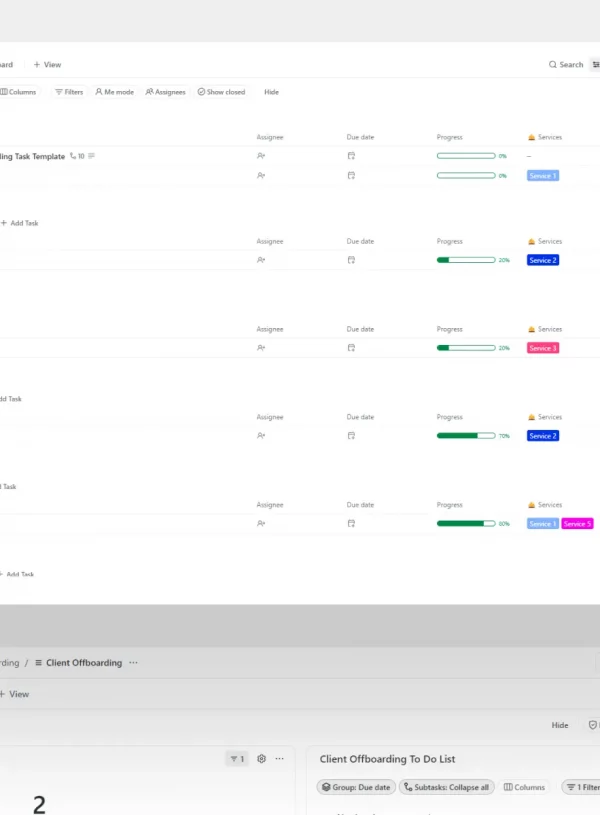Click the first group's Assignee column header
Viewport: 600px width, 815px height.
270,137
